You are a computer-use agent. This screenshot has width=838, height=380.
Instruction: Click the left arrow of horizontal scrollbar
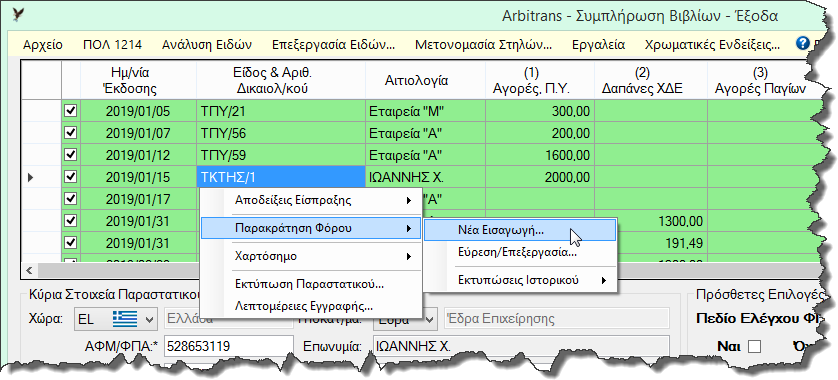click(x=29, y=270)
